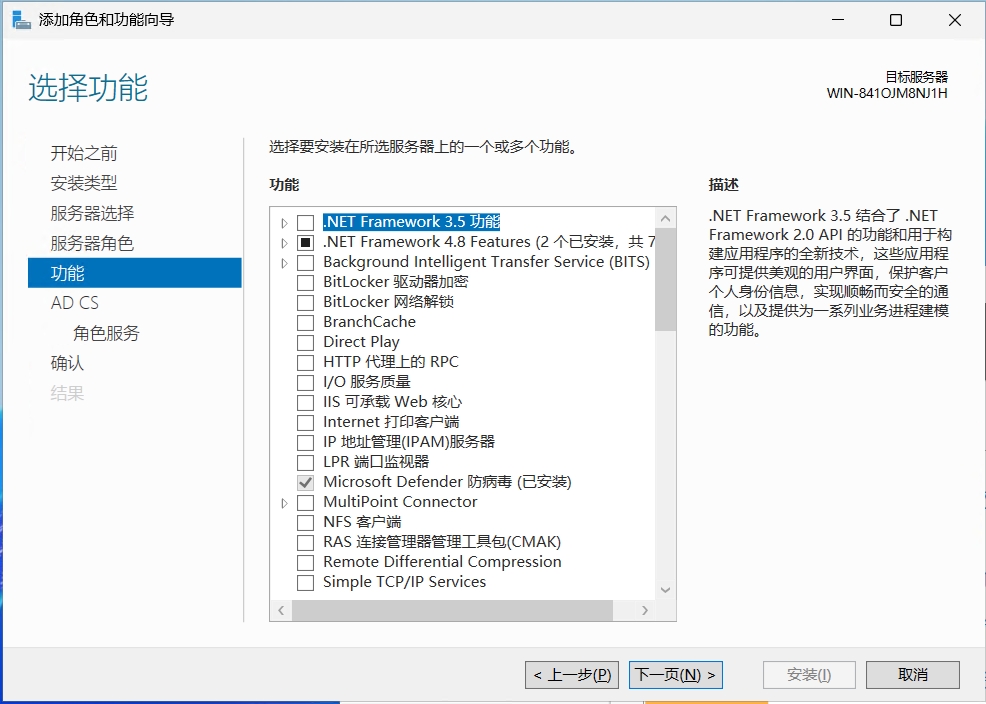Tick the Direct Play checkbox
986x704 pixels.
pos(305,343)
